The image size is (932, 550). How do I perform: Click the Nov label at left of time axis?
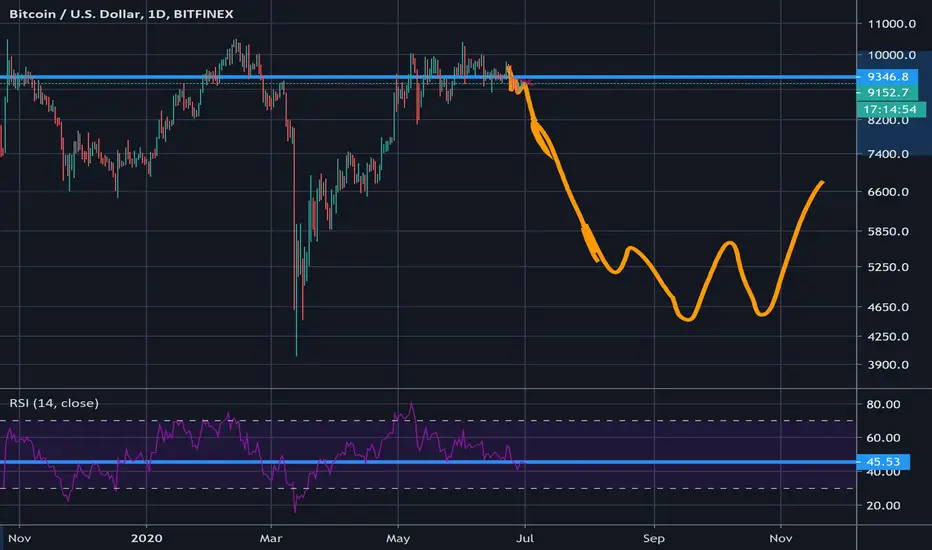point(19,538)
